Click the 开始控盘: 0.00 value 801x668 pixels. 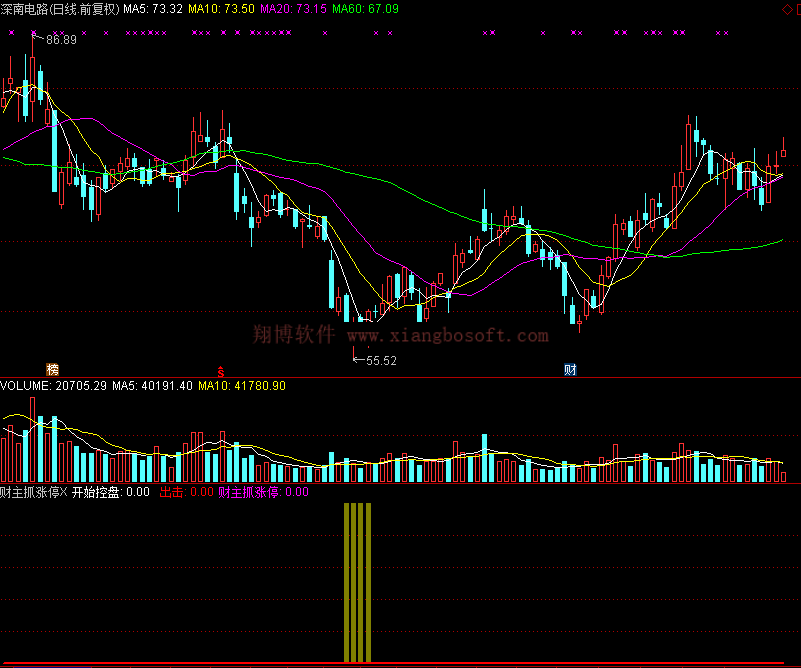click(x=110, y=492)
